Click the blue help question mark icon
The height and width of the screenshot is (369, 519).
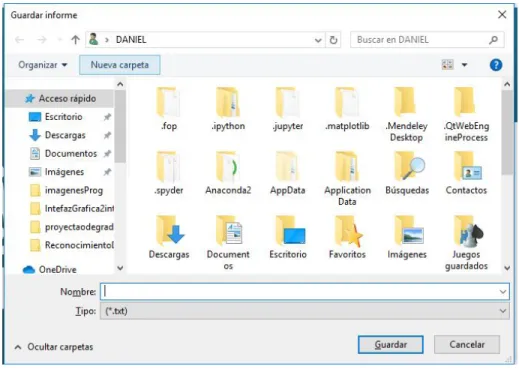pyautogui.click(x=496, y=65)
